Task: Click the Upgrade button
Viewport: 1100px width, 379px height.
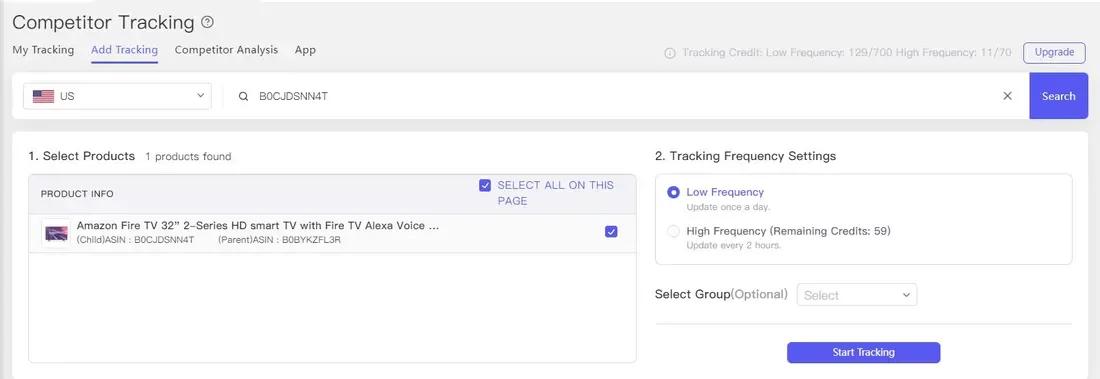Action: (1054, 53)
